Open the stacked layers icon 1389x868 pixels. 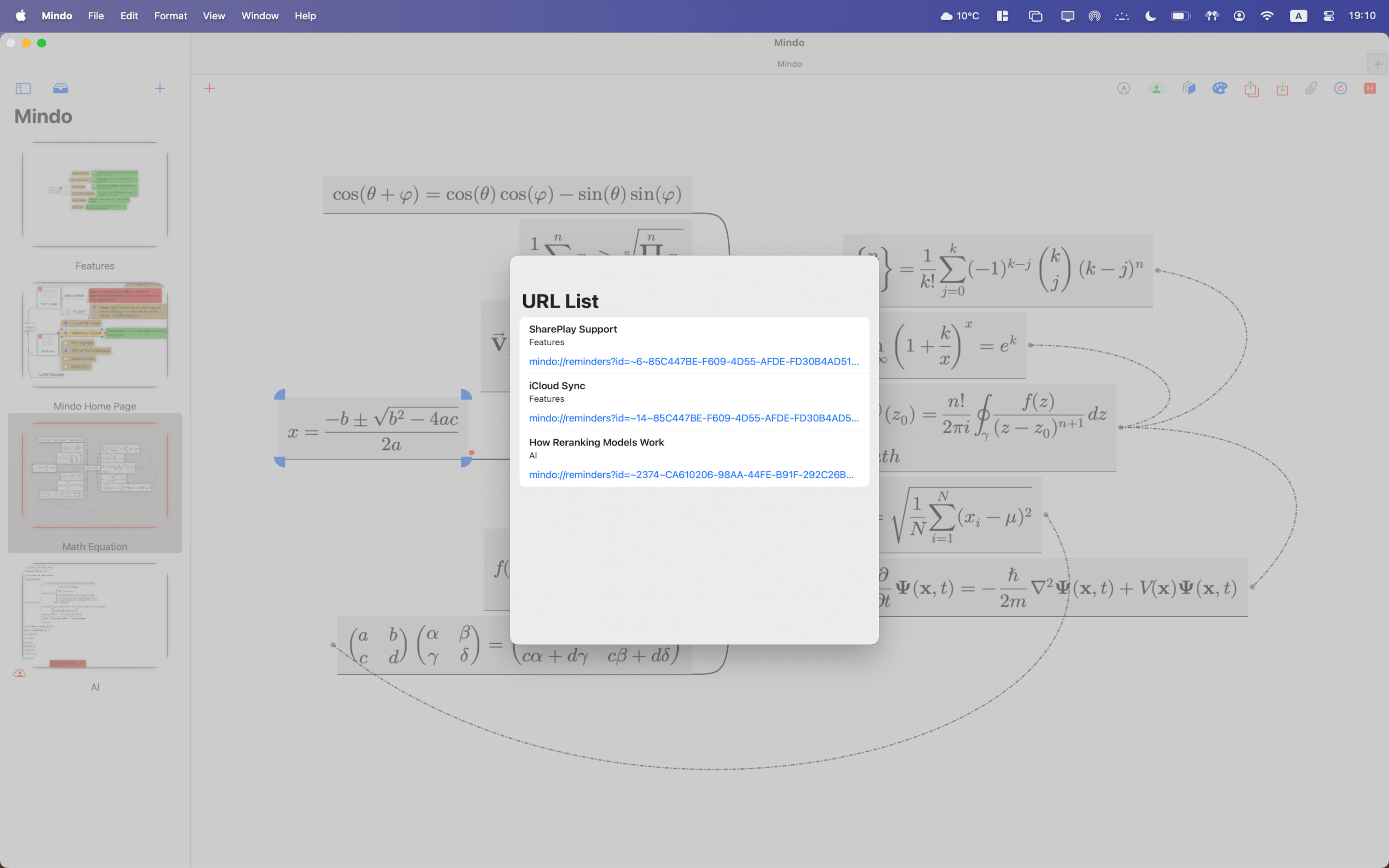point(1189,88)
